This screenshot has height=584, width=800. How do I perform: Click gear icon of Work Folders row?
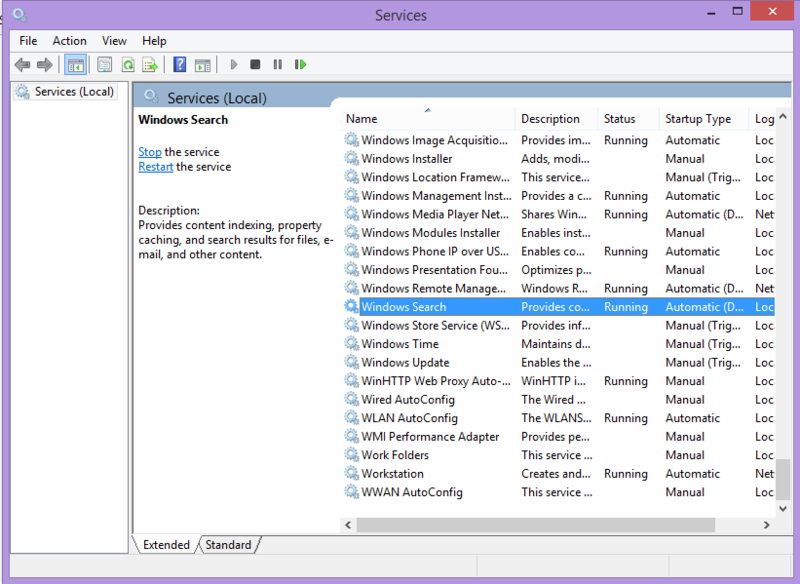(x=351, y=454)
